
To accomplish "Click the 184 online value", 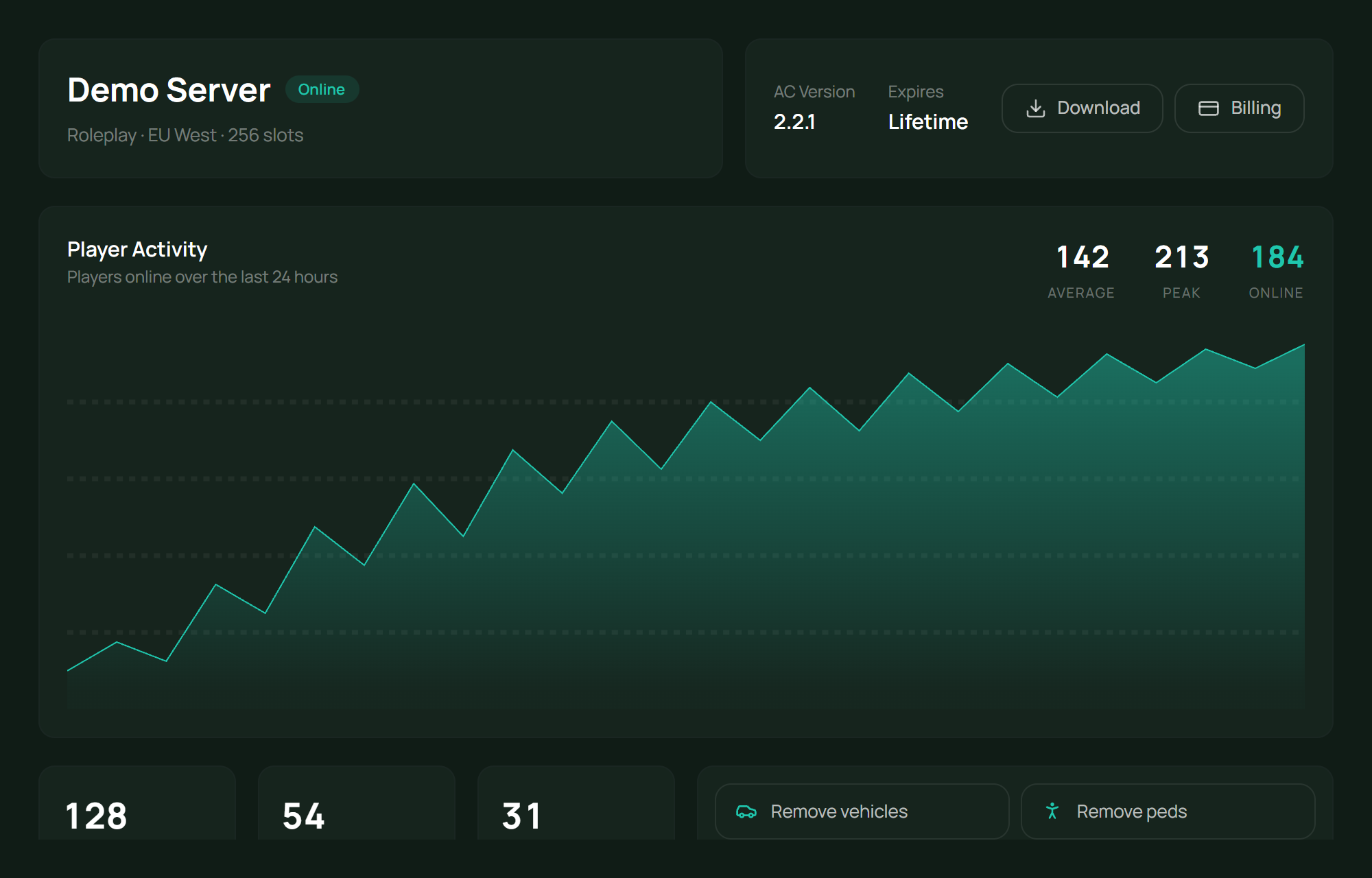I will coord(1277,257).
